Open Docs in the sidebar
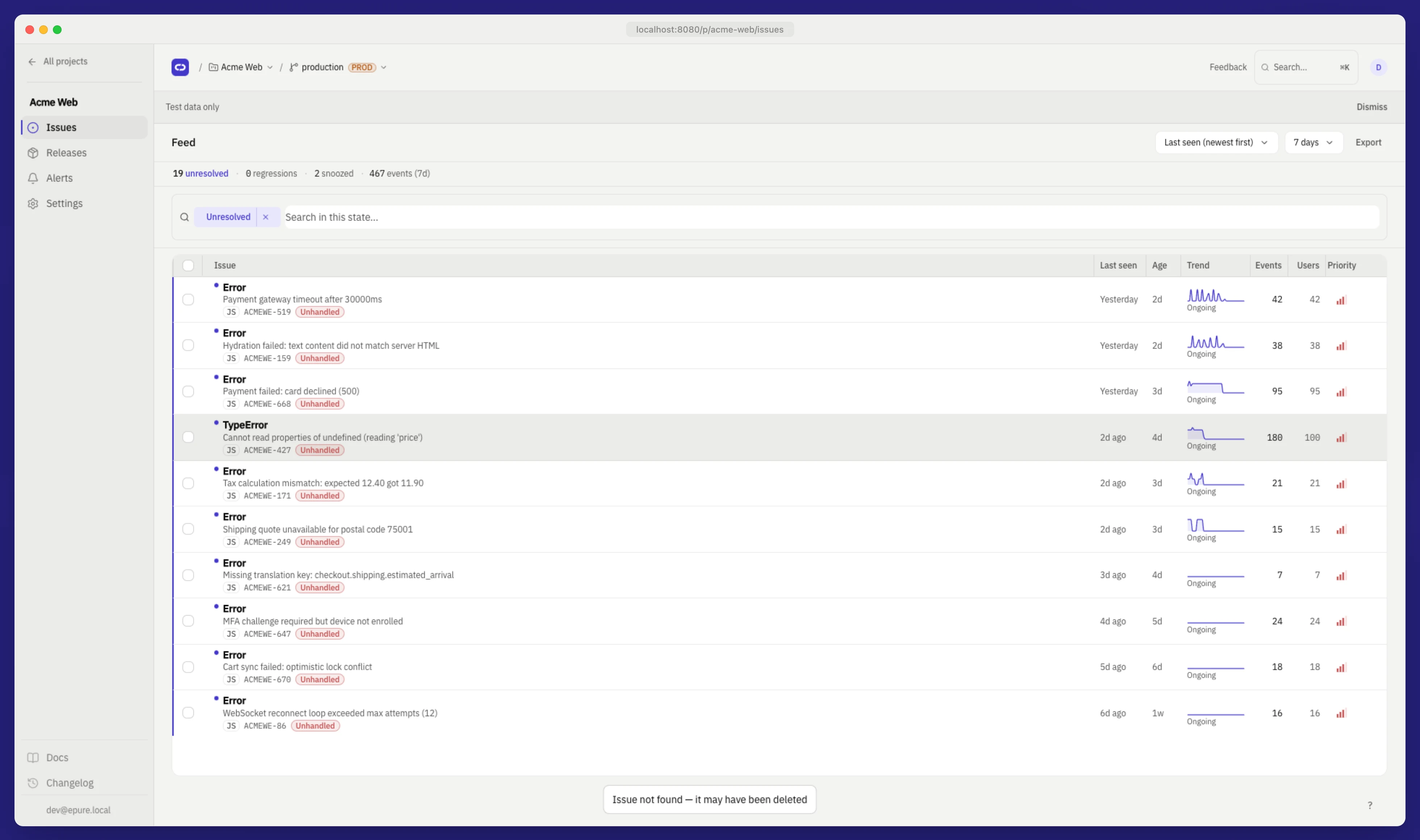 (84, 757)
